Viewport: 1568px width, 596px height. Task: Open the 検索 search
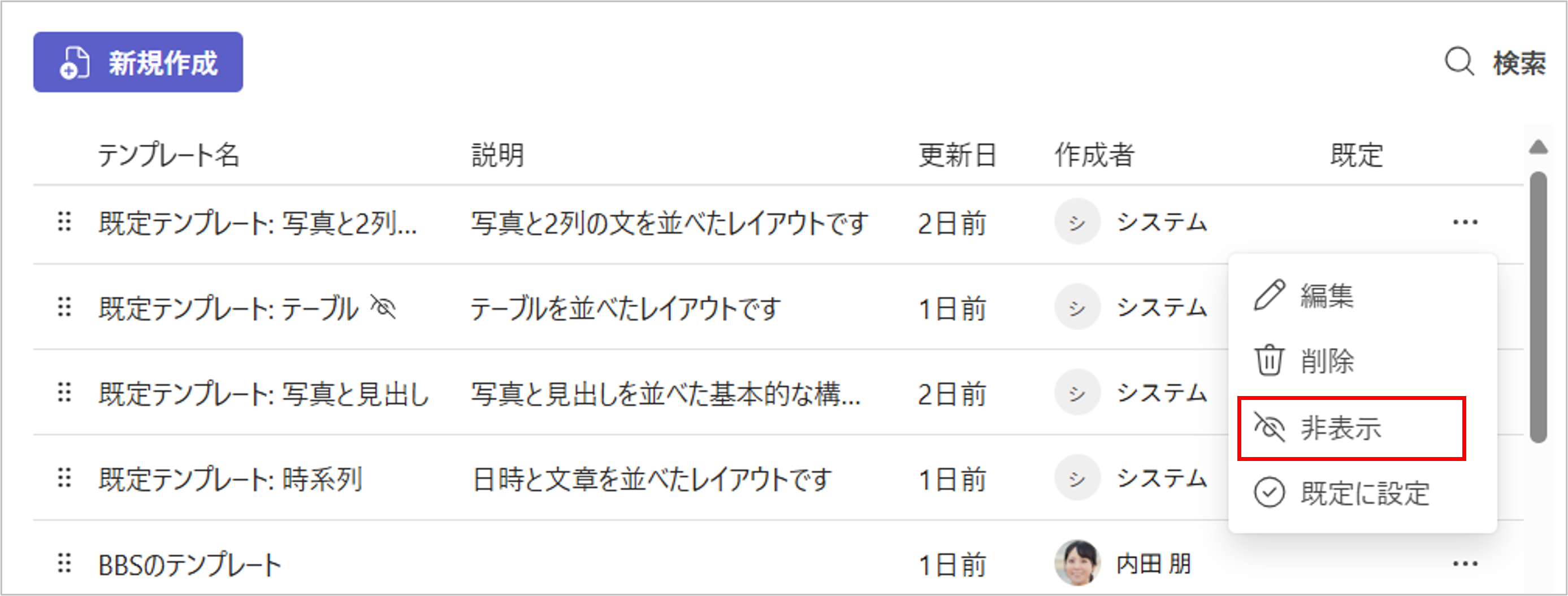[1495, 63]
